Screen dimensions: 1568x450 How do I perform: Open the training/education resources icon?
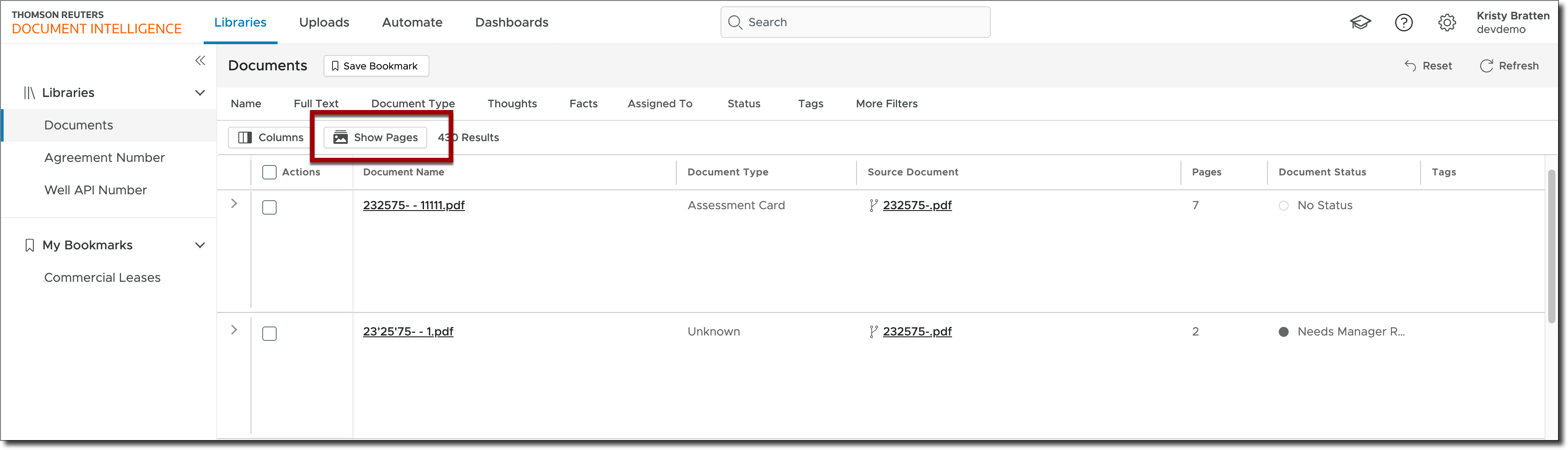pos(1361,22)
